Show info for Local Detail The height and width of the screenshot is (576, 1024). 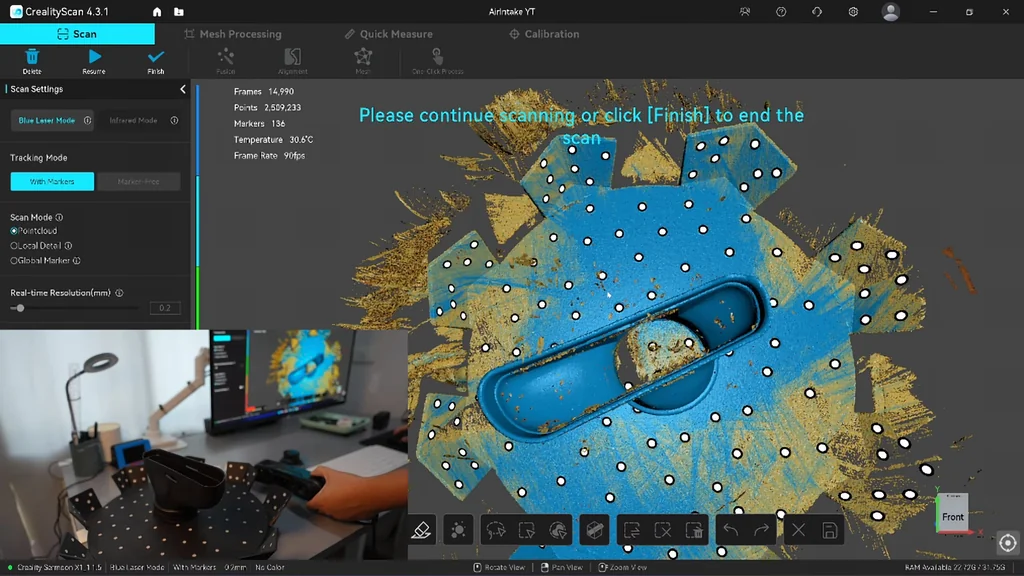[x=69, y=246]
